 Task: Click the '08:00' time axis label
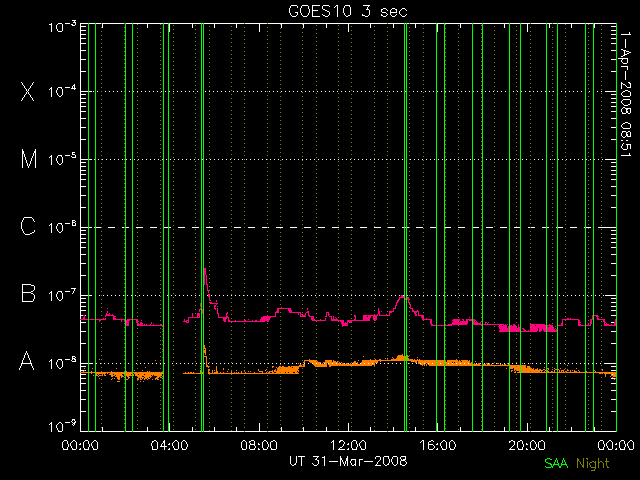pos(259,445)
